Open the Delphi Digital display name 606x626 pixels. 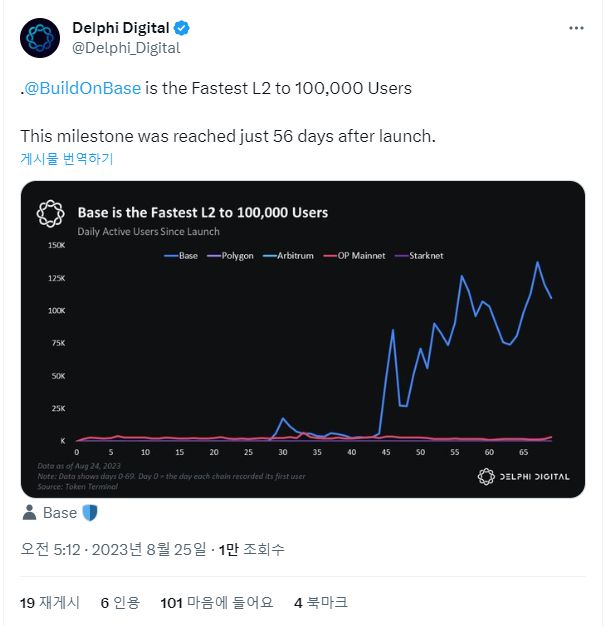(x=120, y=28)
